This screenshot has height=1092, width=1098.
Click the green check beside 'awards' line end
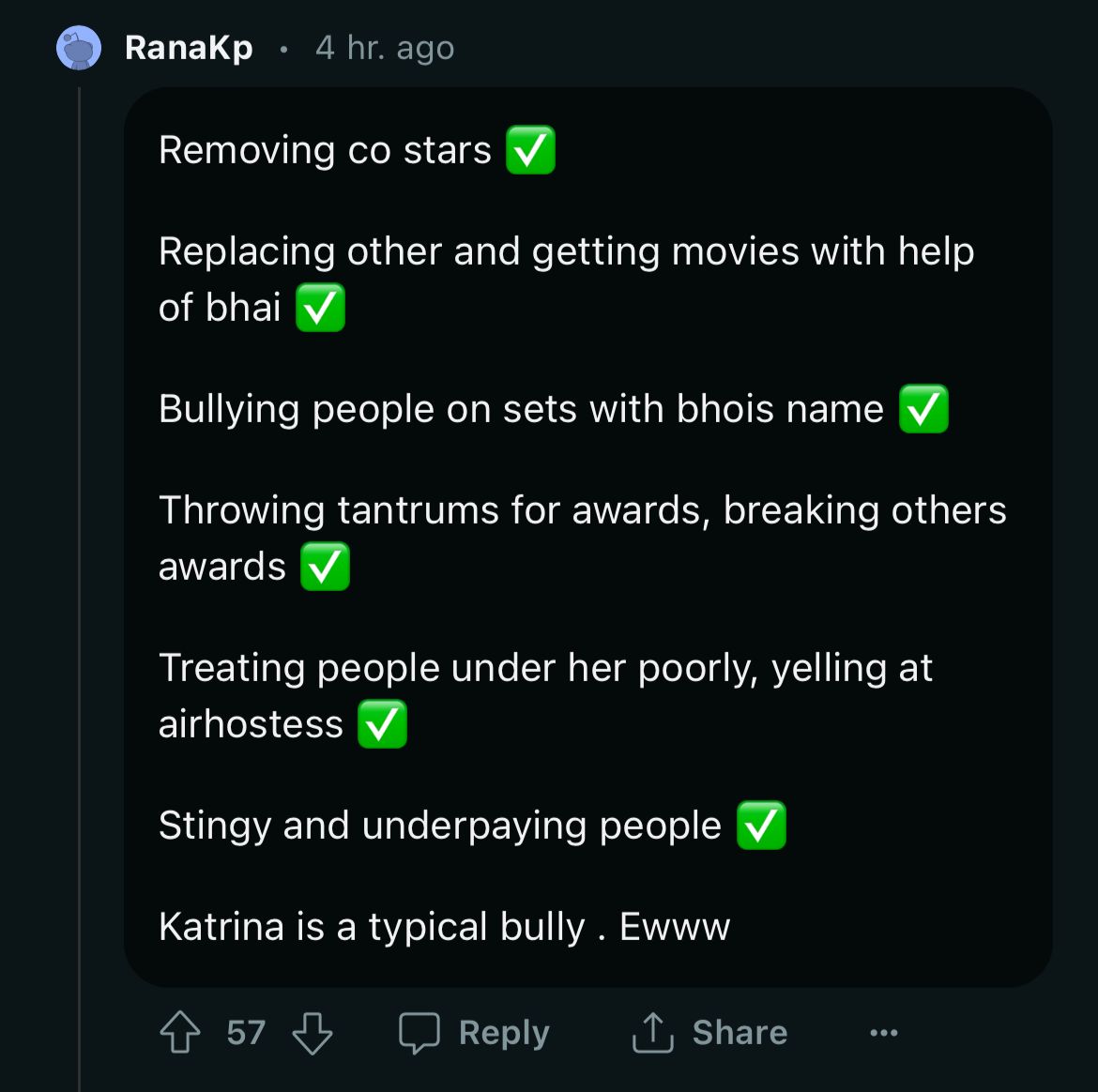pyautogui.click(x=325, y=567)
